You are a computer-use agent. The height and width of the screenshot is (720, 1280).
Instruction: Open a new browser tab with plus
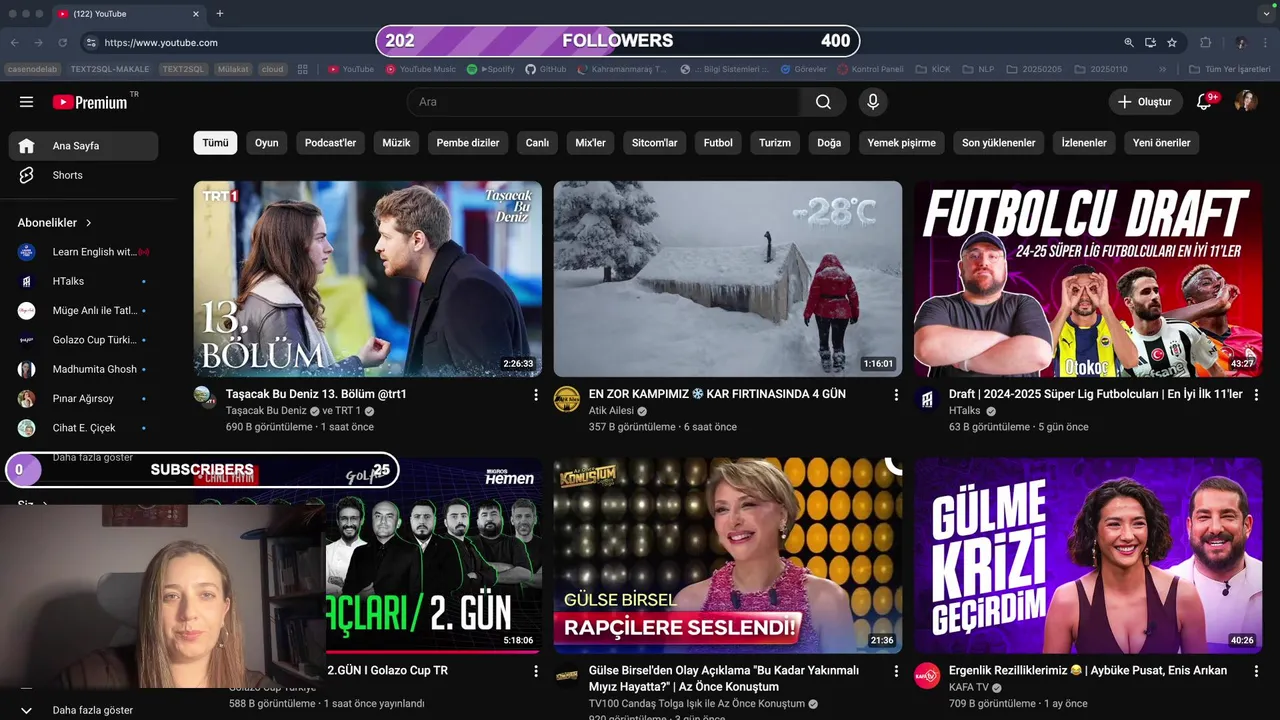pyautogui.click(x=220, y=14)
